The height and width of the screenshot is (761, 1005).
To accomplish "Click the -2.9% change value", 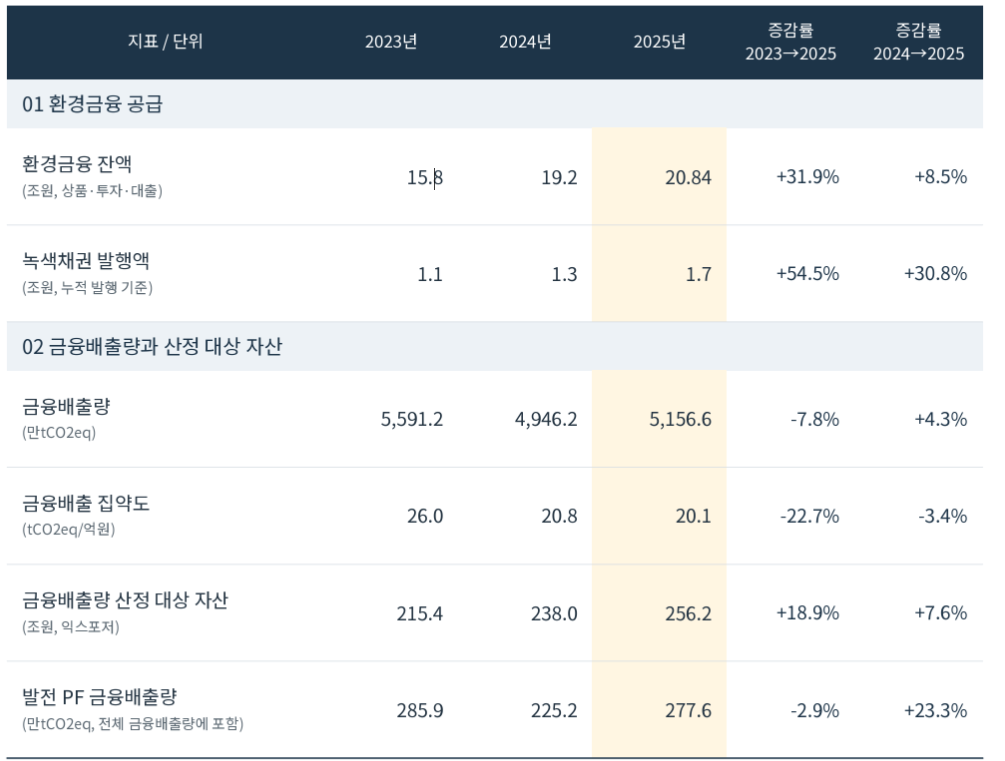I will pos(815,710).
